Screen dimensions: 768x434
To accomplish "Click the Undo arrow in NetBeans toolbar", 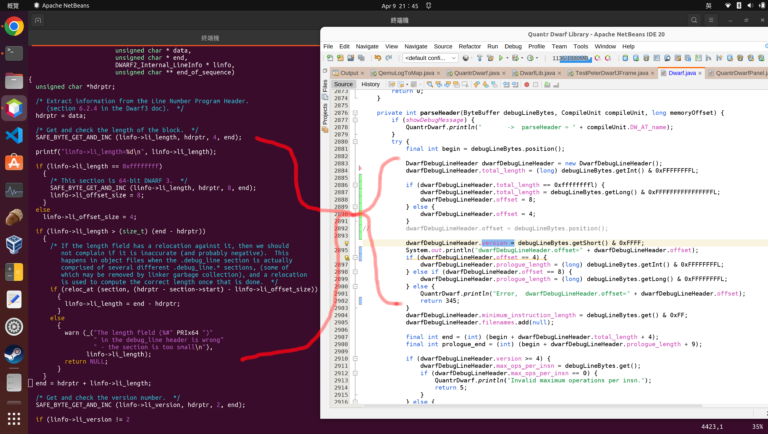I will [x=378, y=58].
